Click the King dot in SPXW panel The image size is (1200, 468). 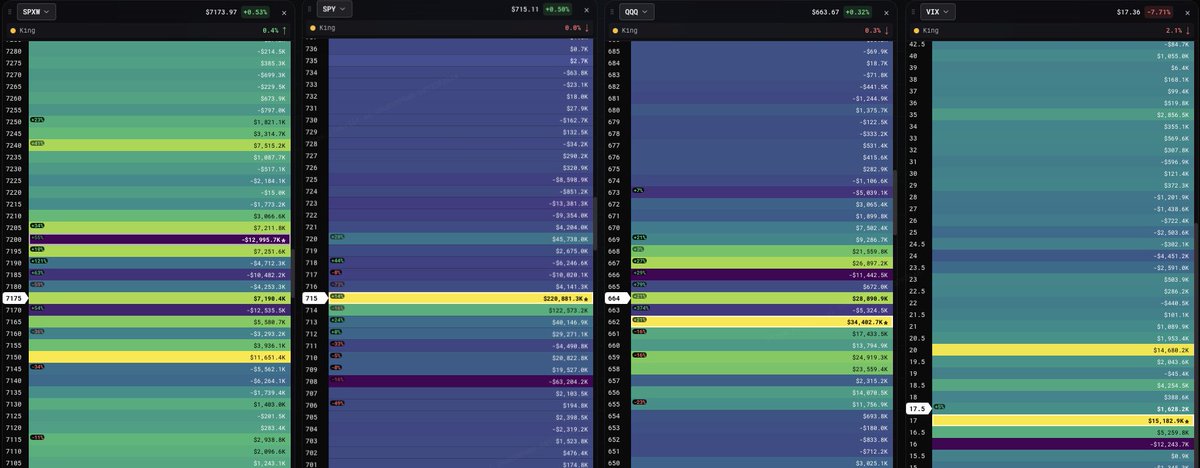12,31
